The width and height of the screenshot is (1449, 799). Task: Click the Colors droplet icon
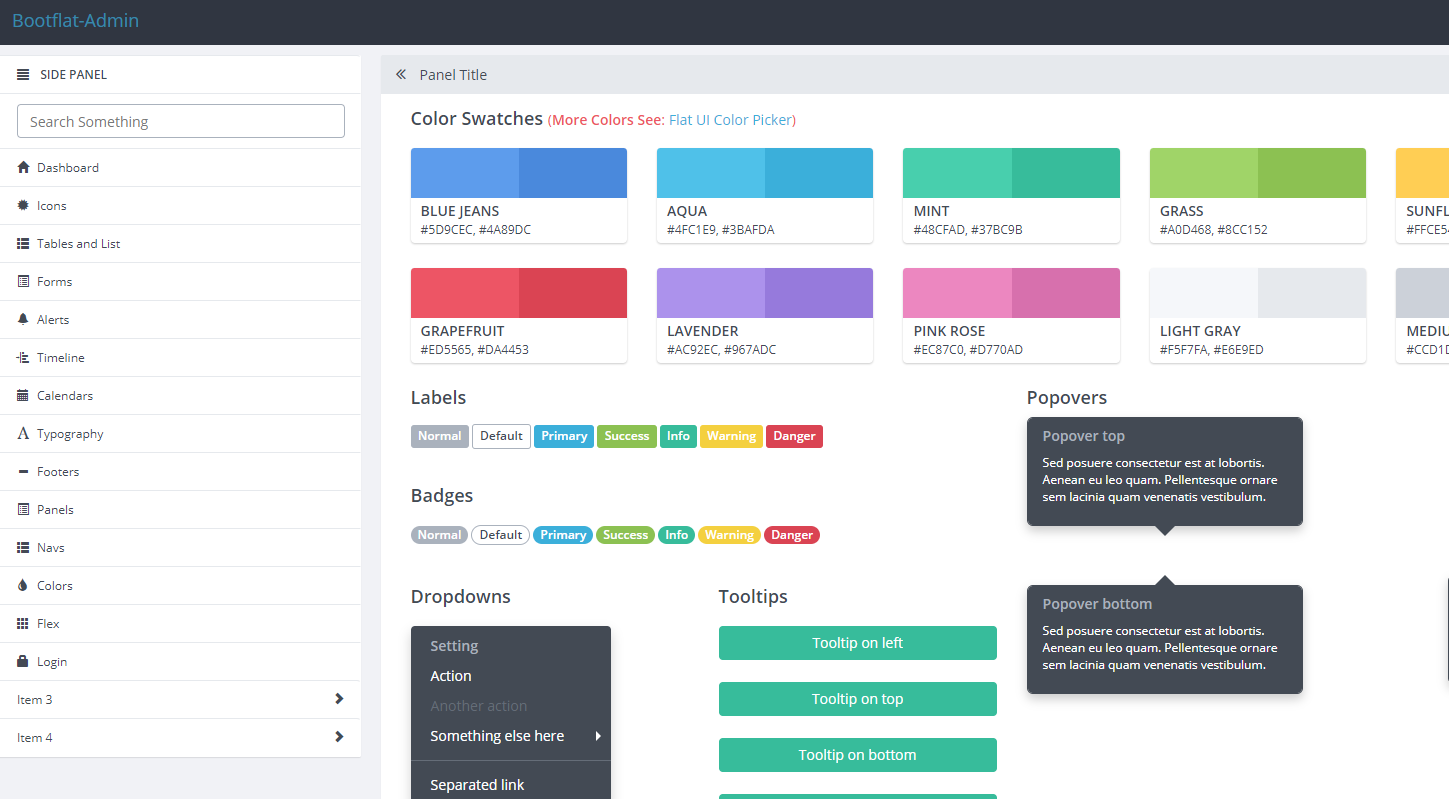[x=24, y=586]
